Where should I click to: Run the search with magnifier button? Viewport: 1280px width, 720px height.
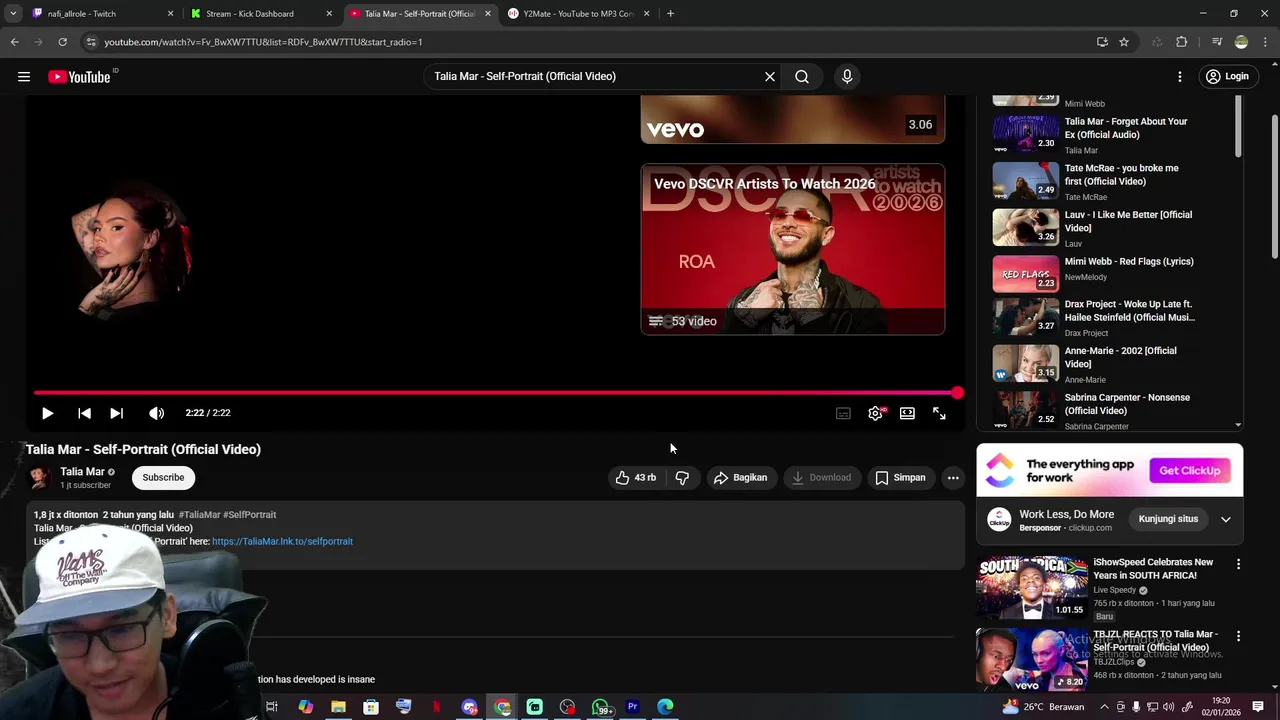click(x=802, y=76)
